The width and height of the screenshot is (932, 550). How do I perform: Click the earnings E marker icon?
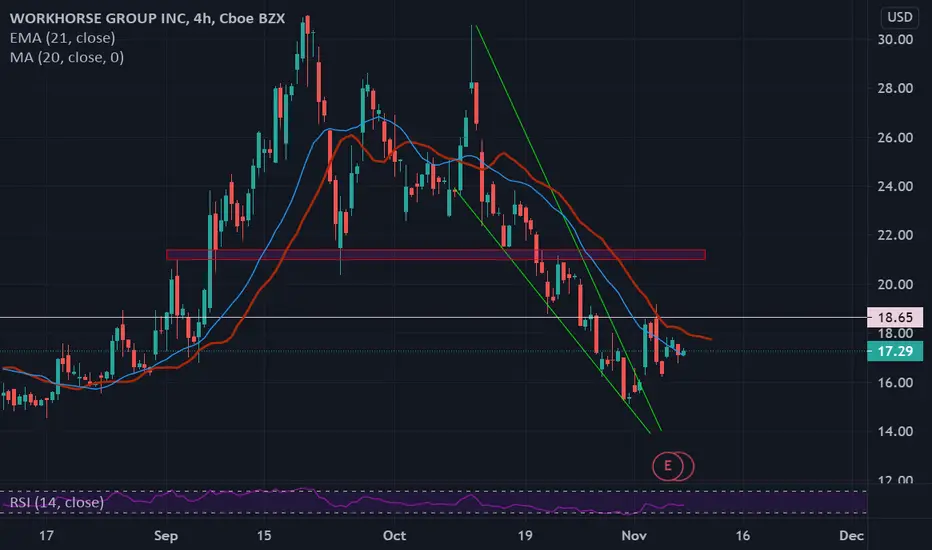tap(667, 466)
